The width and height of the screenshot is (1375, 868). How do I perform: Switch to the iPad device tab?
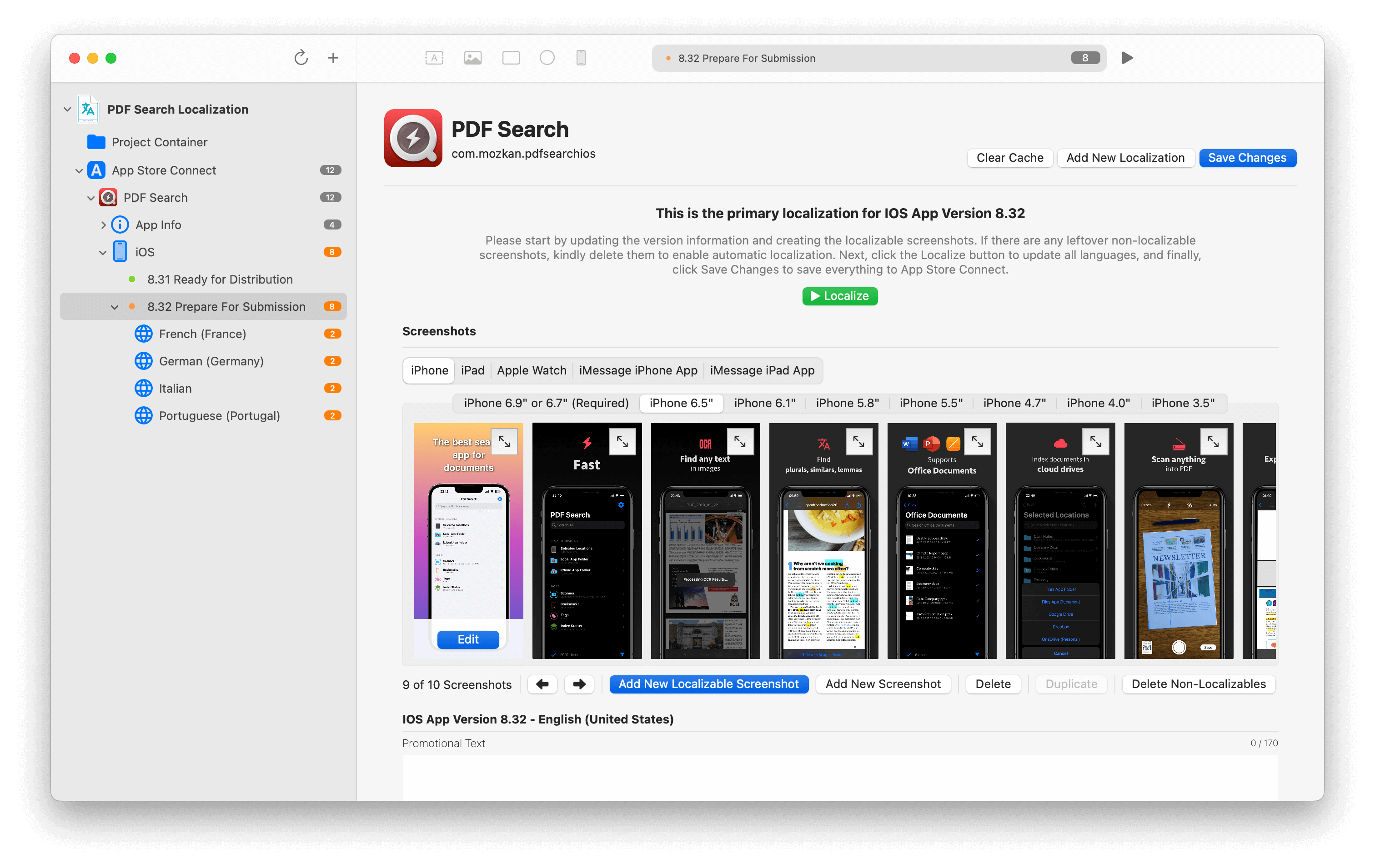tap(472, 371)
